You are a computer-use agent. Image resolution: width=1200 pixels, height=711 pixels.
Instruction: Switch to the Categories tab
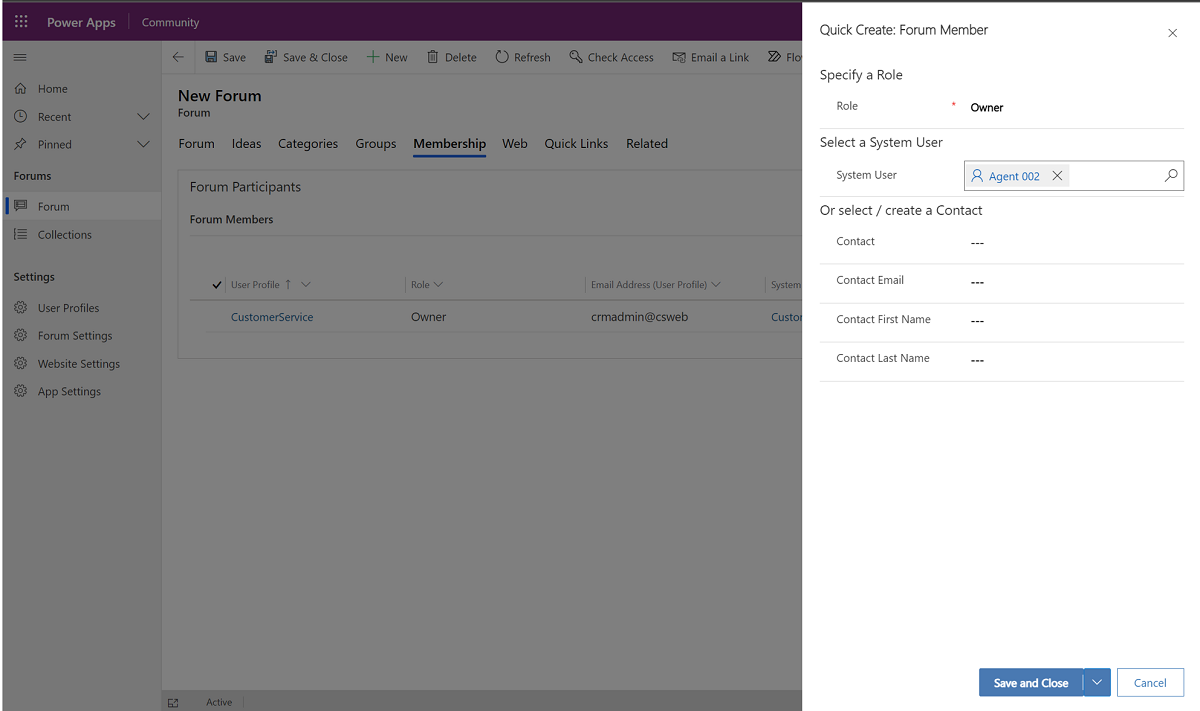(x=308, y=144)
